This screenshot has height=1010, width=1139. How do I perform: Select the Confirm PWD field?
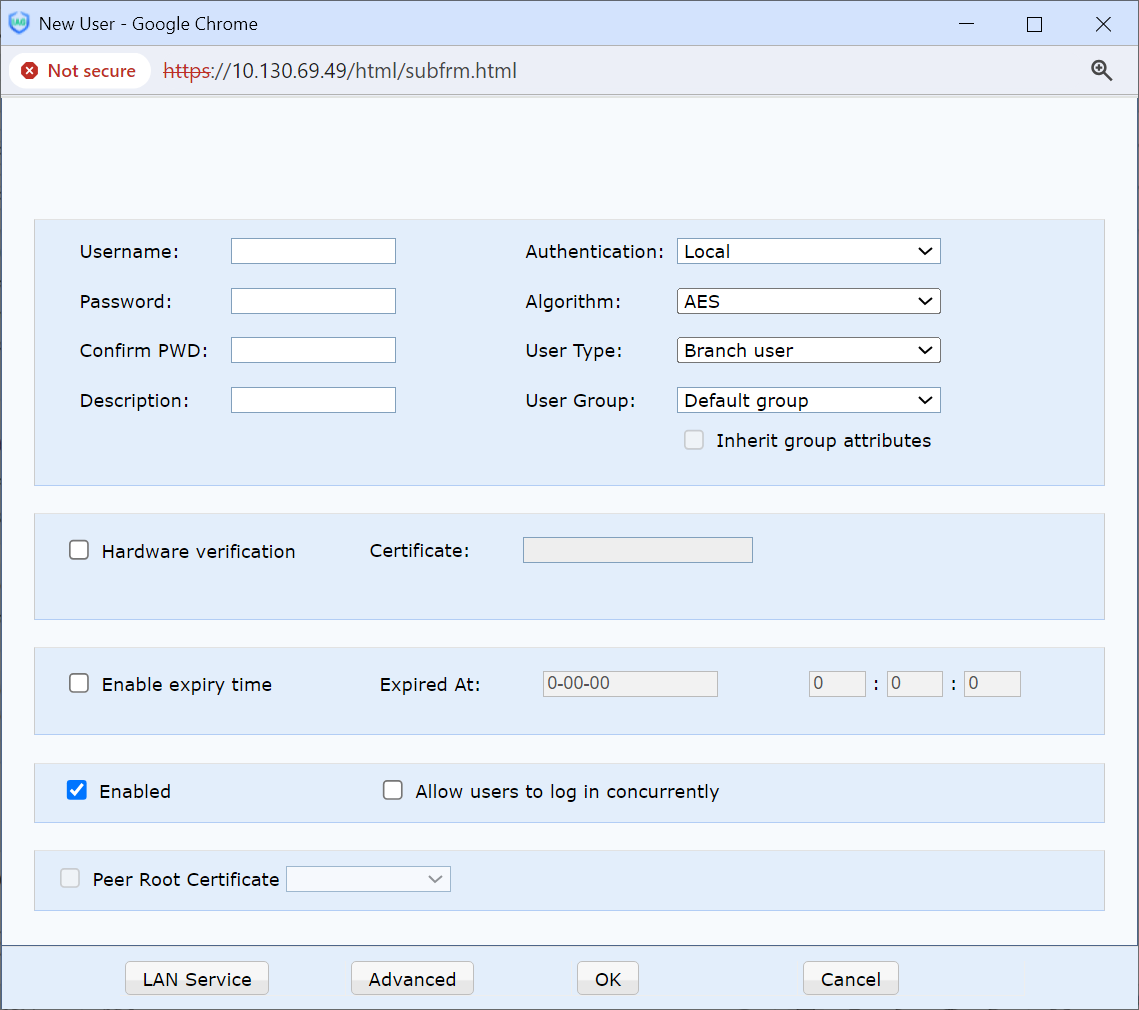point(313,350)
